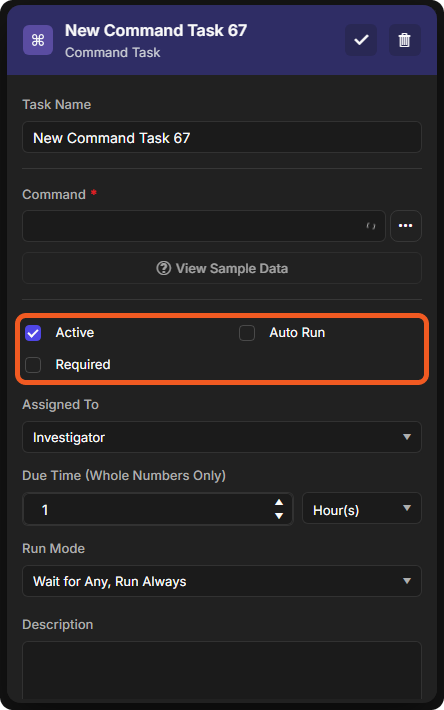Click the checkmark icon to confirm task
The image size is (444, 710).
[x=361, y=40]
